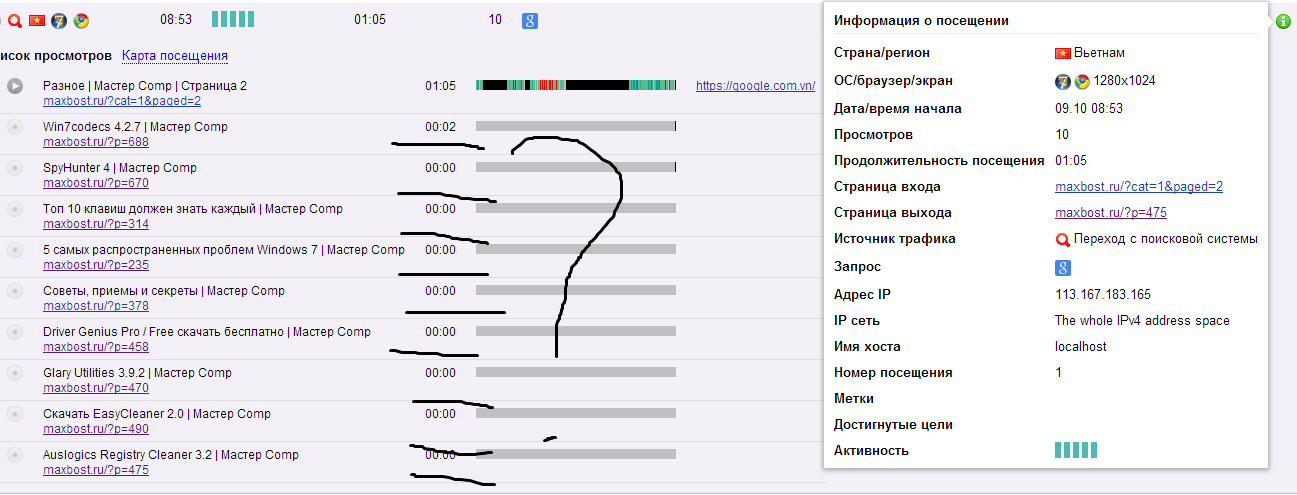Play the 'Топ 10 клавиш' page view
Viewport: 1297px width, 495px height.
click(15, 209)
